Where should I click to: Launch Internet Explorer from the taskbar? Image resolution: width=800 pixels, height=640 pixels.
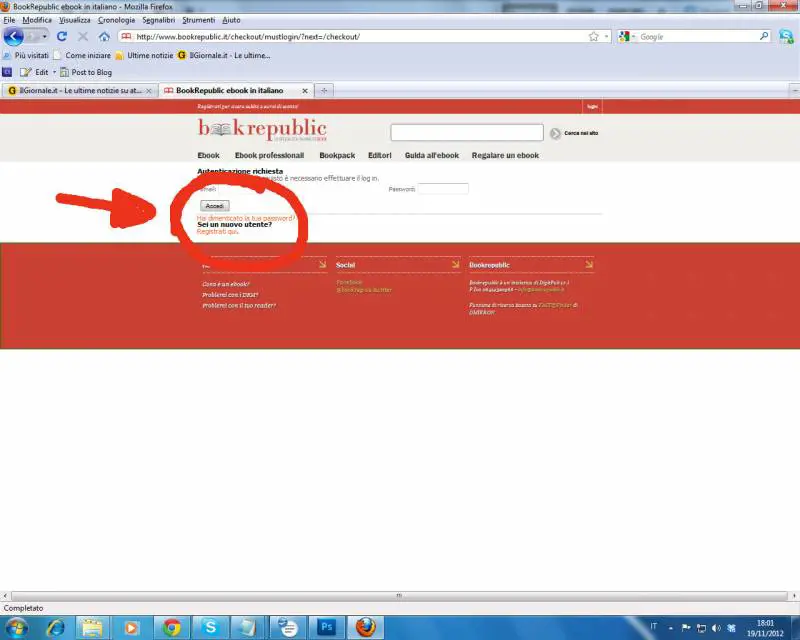tap(55, 628)
